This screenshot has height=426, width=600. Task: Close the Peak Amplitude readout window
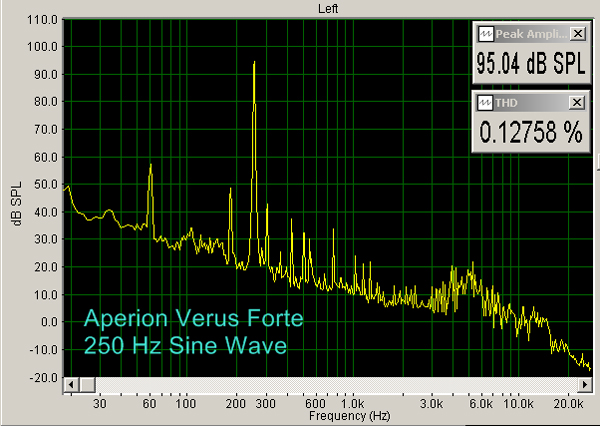point(577,34)
